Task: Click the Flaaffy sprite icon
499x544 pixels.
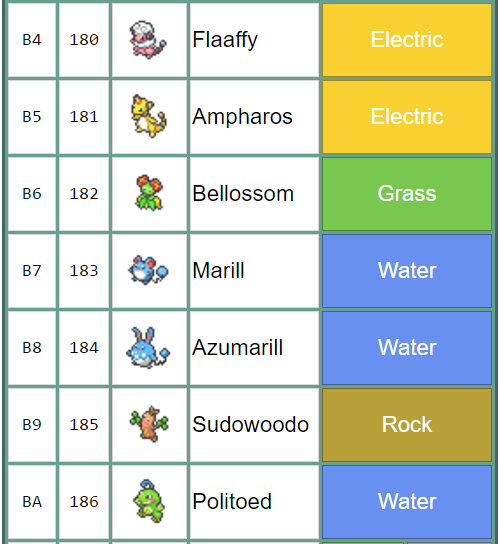Action: tap(148, 40)
